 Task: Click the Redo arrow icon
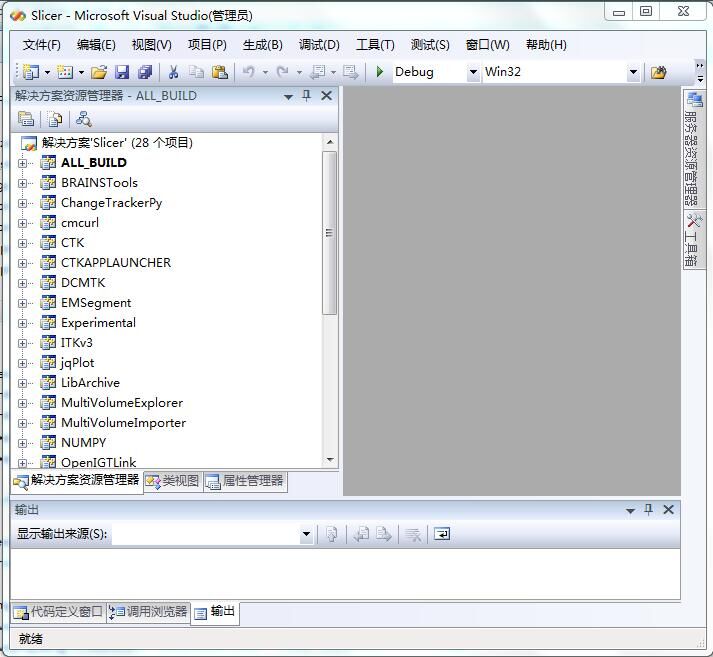282,72
